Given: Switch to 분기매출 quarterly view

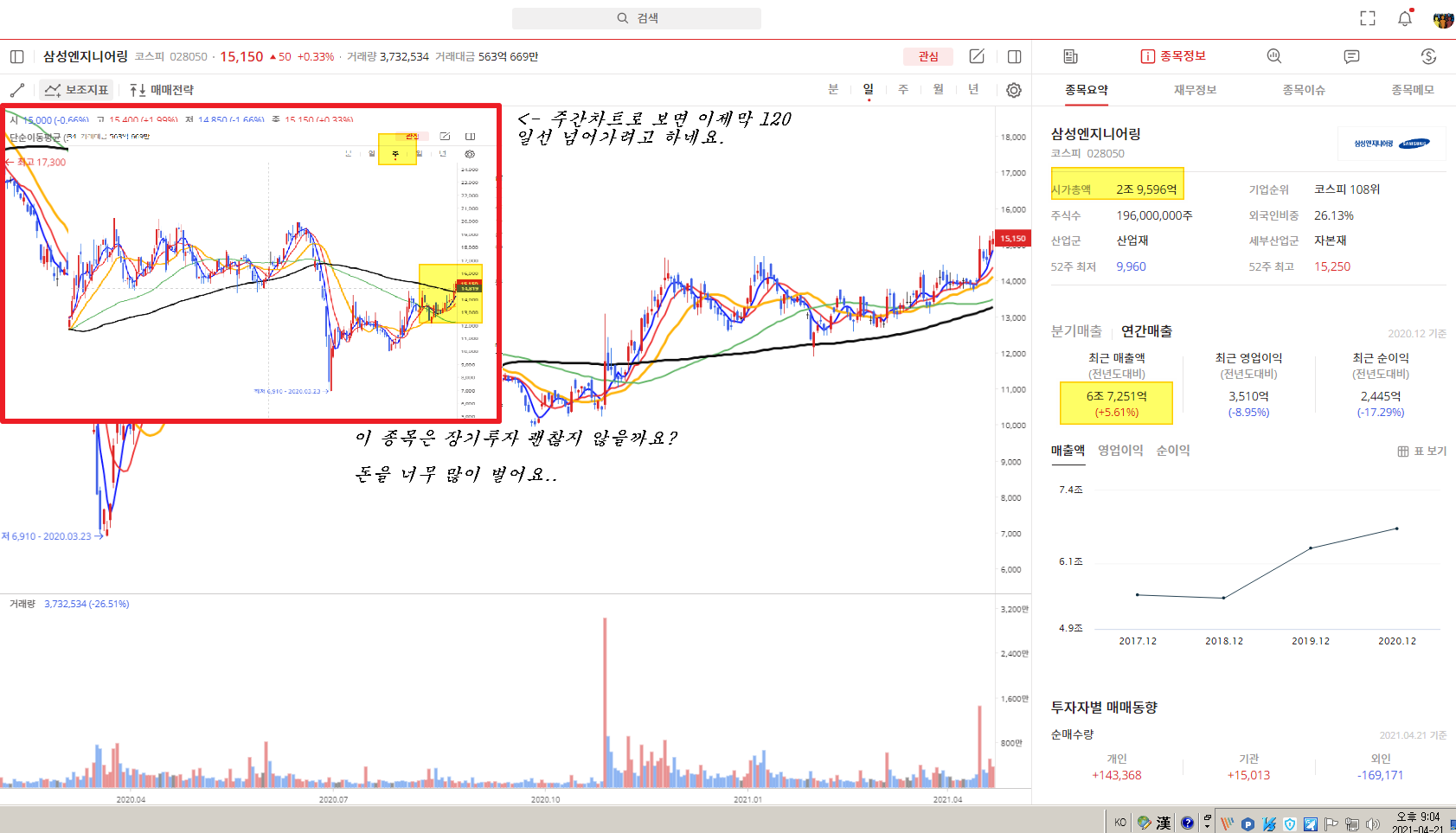Looking at the screenshot, I should coord(1076,331).
